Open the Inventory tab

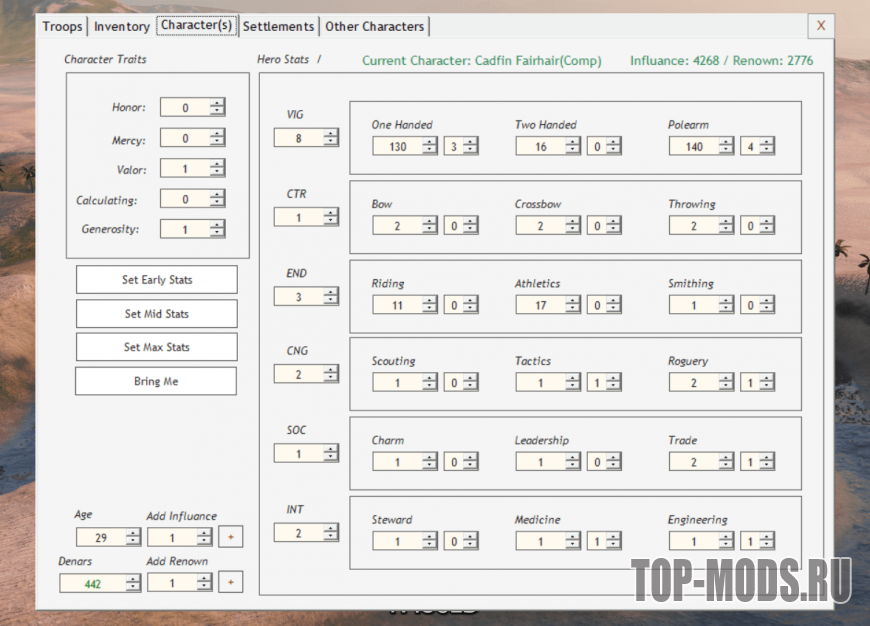click(122, 26)
